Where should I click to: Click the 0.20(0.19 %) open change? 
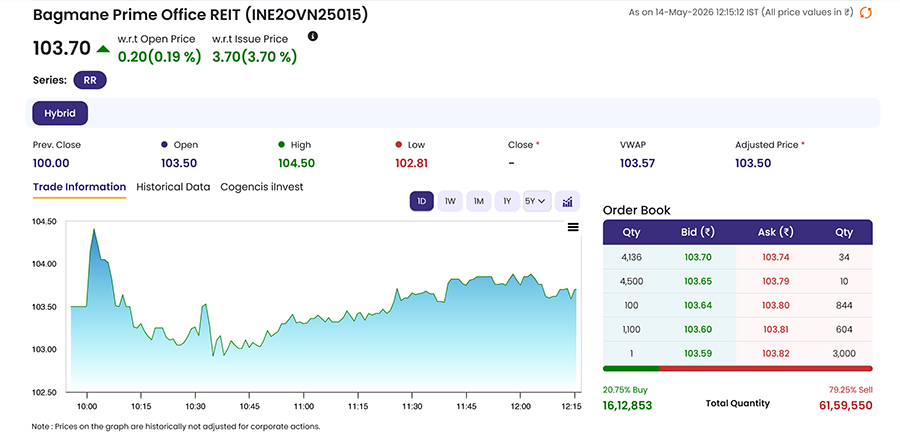(160, 57)
